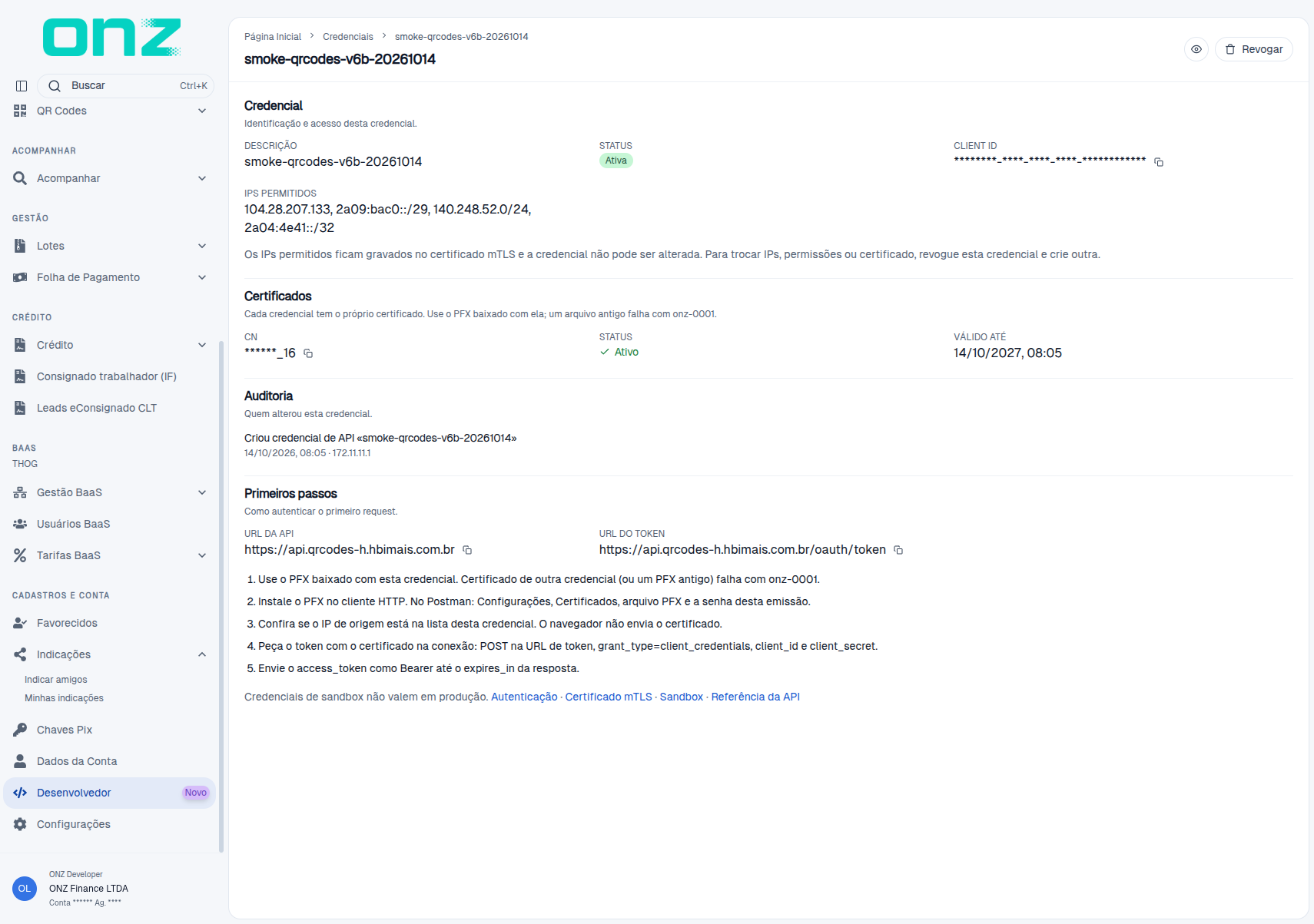1314x924 pixels.
Task: Copy the Client ID value
Action: (1159, 162)
